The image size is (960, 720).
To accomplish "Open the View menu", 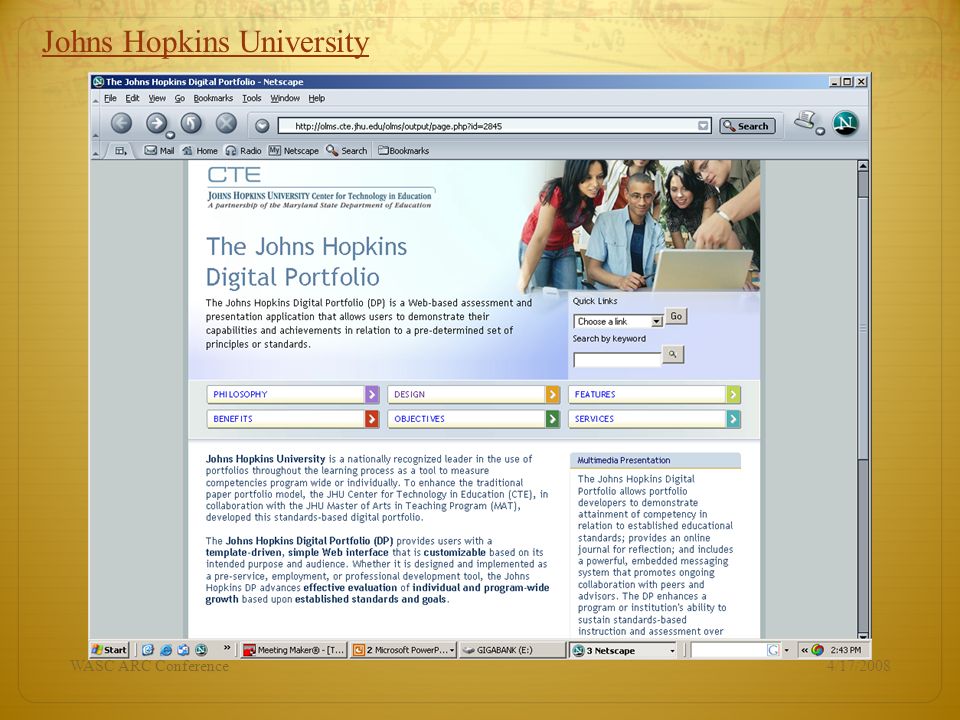I will click(157, 98).
